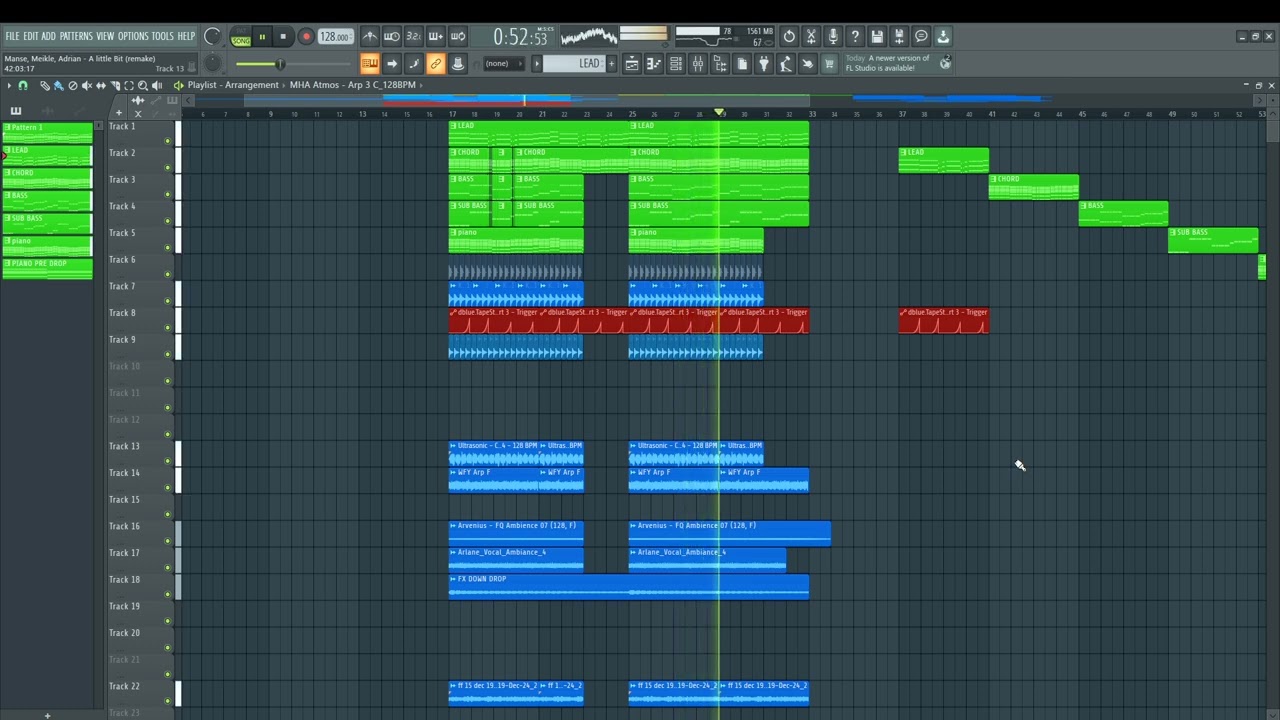Image resolution: width=1280 pixels, height=720 pixels.
Task: Select the playlist Slice tool
Action: click(115, 85)
